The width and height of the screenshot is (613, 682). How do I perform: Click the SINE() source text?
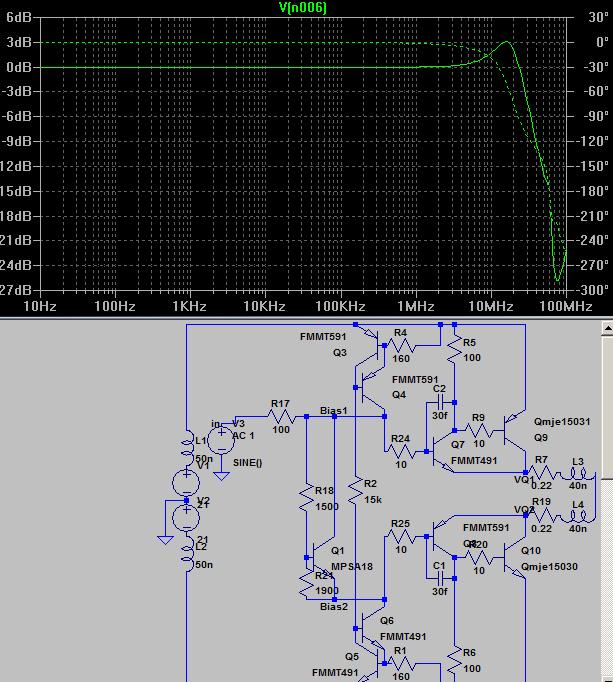point(248,462)
